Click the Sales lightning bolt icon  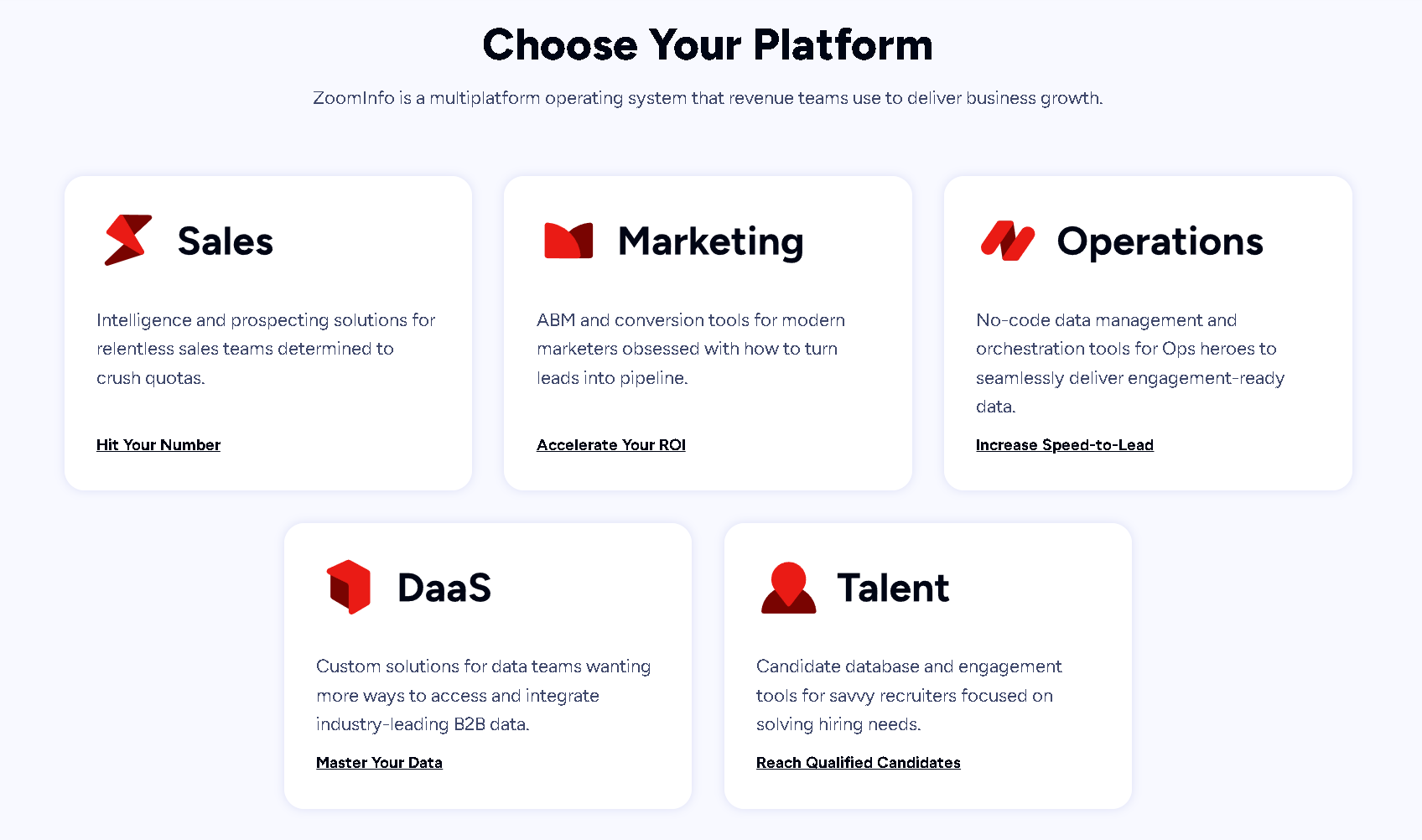pyautogui.click(x=127, y=241)
